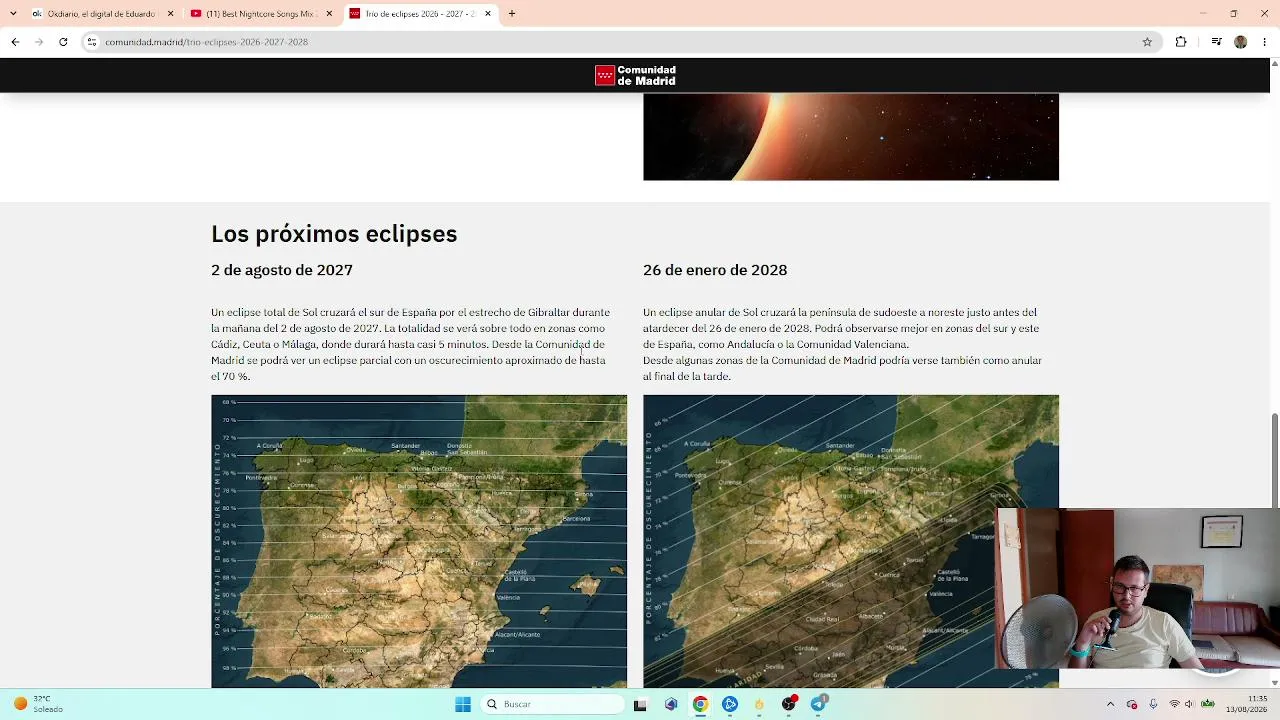Select the Trío de eclipses tab
Screen dimensions: 1280x720
coord(421,14)
